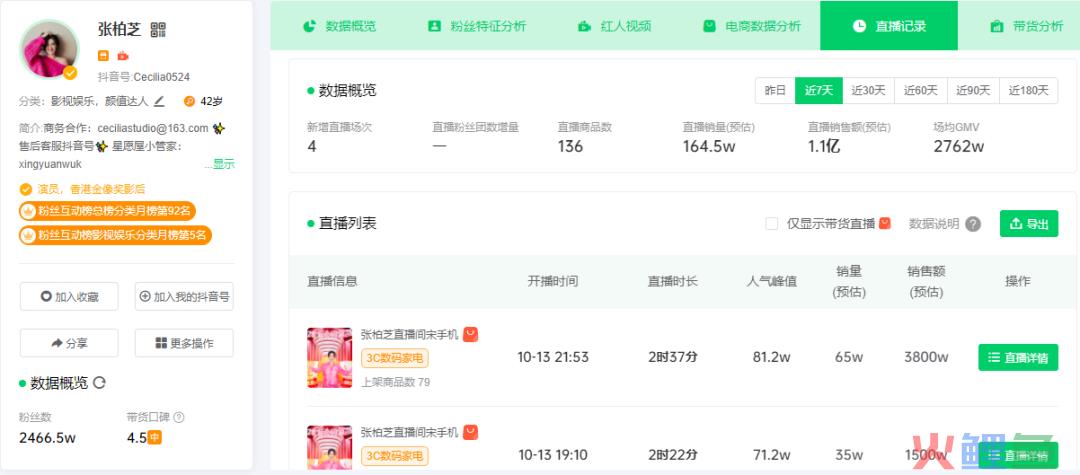
Task: Open the 电商数据分析 tab
Action: coord(751,26)
